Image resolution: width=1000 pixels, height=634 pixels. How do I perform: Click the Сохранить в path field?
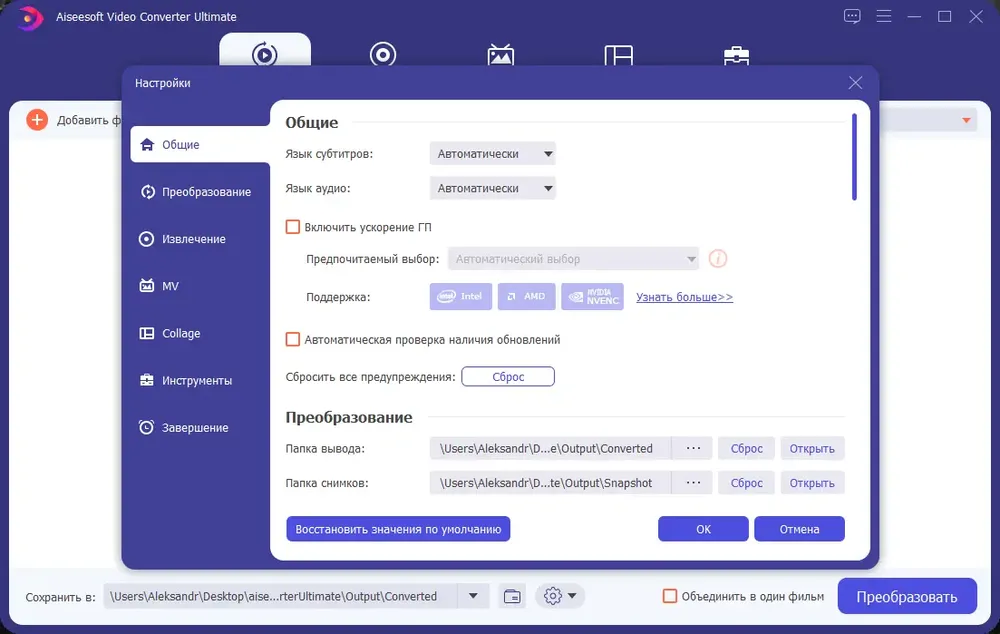[x=281, y=596]
